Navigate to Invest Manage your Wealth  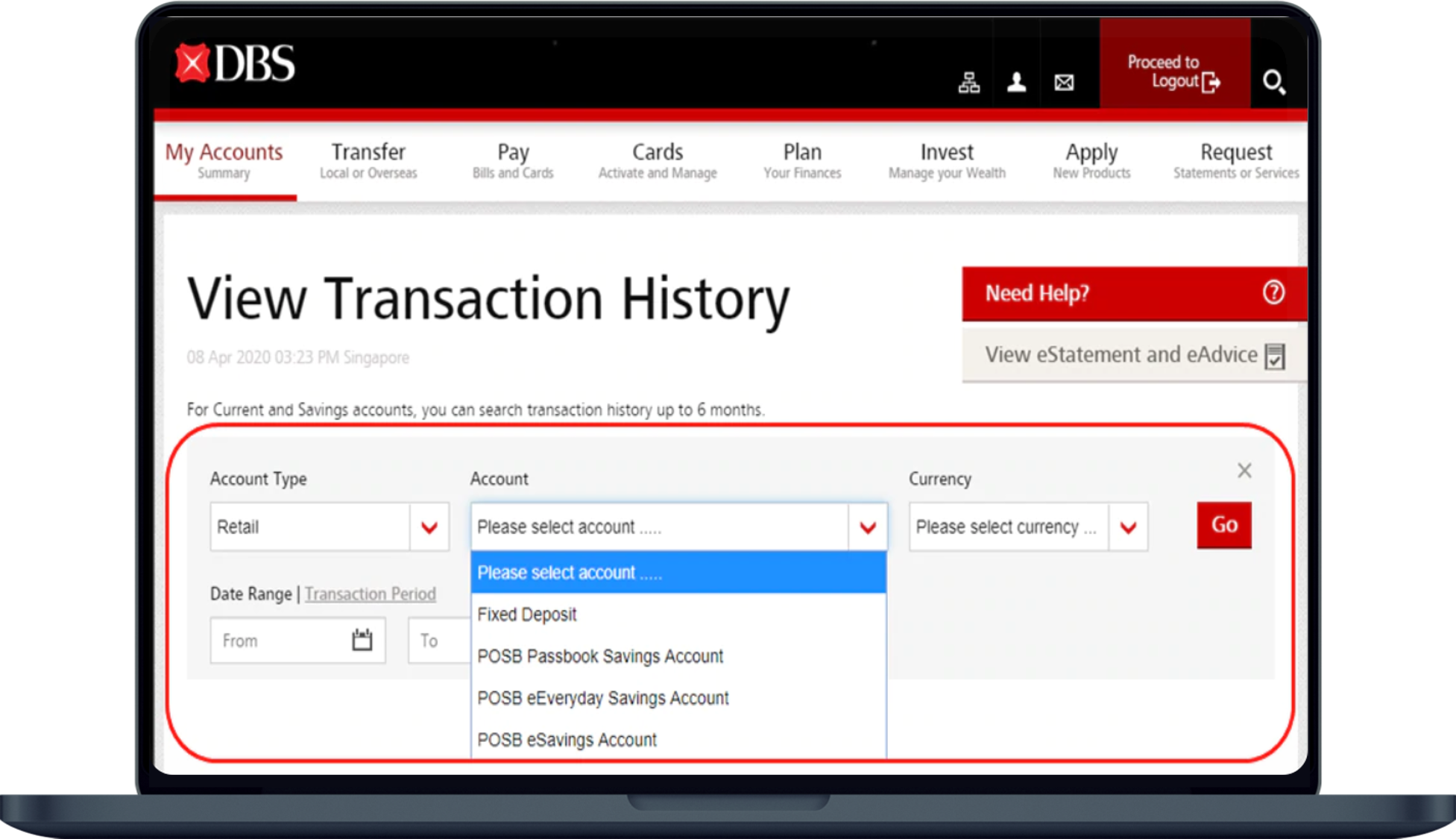click(946, 159)
